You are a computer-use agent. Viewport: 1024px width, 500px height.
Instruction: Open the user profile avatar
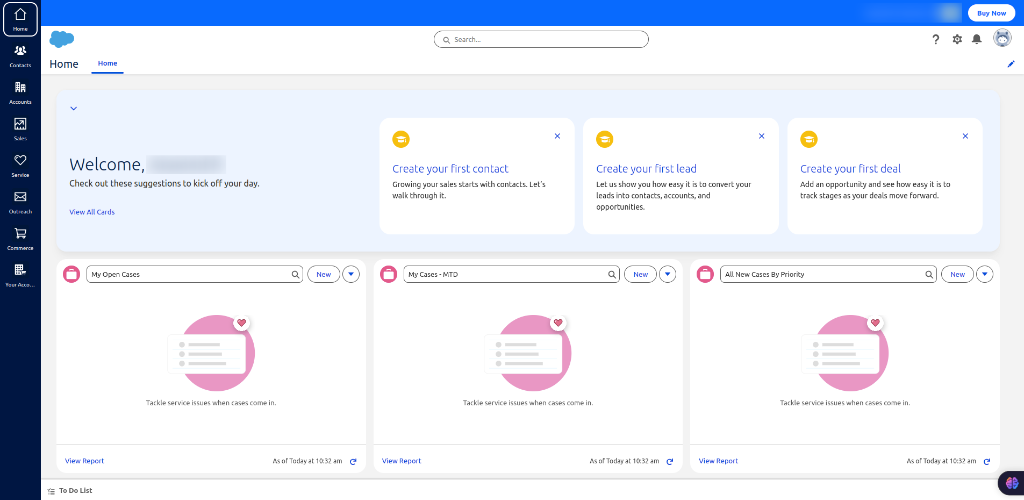click(x=1002, y=39)
